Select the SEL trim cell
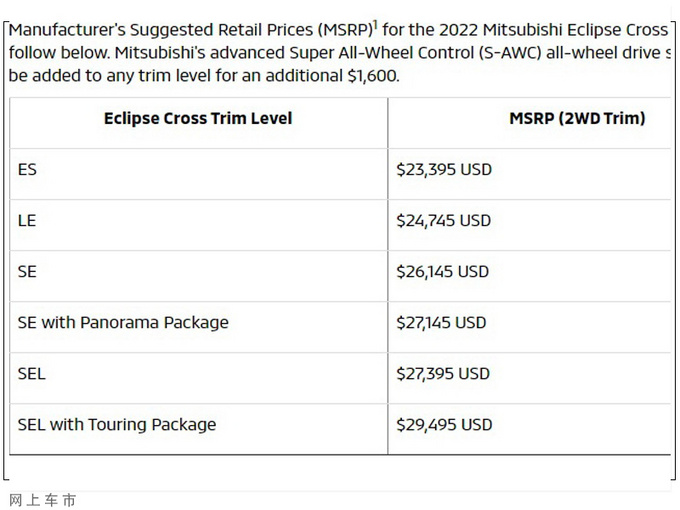This screenshot has width=680, height=510. point(32,374)
